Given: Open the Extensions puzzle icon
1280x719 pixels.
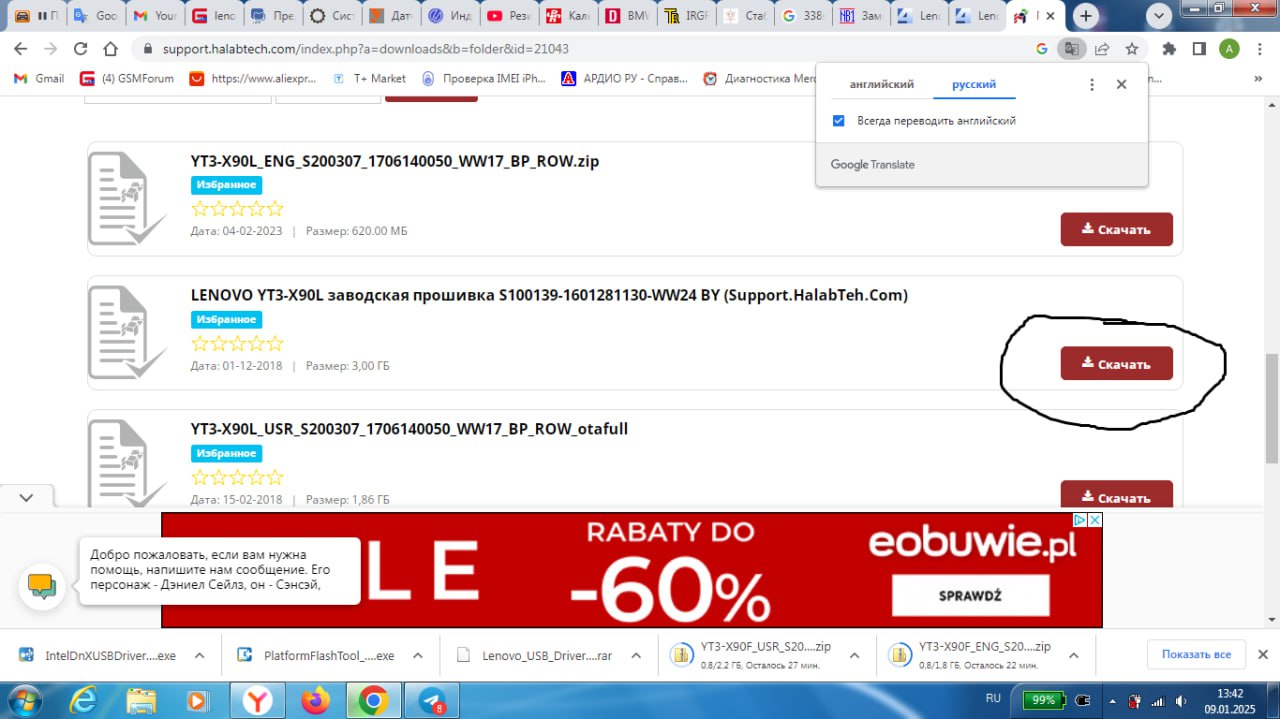Looking at the screenshot, I should 1169,48.
